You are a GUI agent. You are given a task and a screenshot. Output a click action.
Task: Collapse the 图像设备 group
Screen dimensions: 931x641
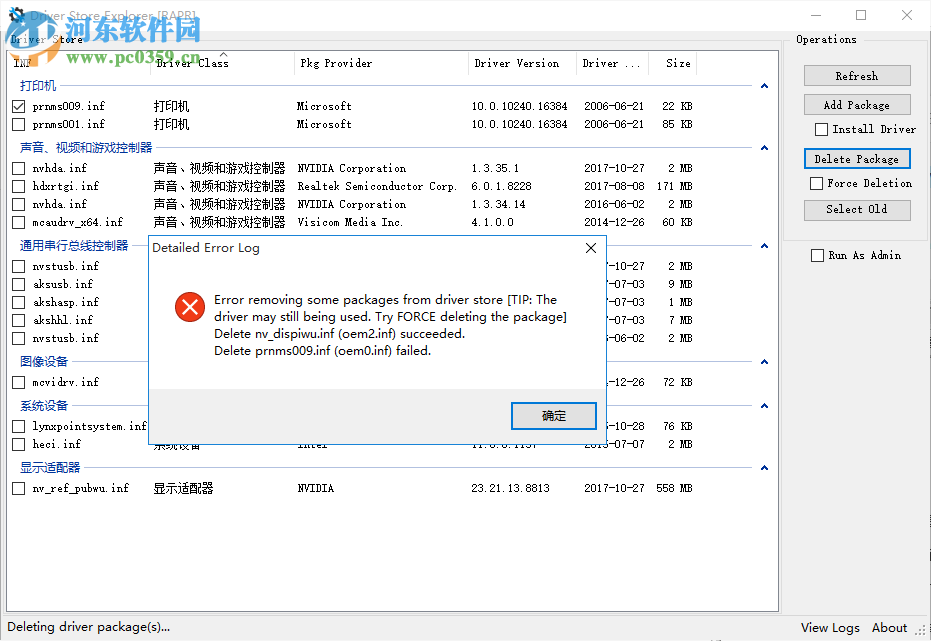[764, 362]
